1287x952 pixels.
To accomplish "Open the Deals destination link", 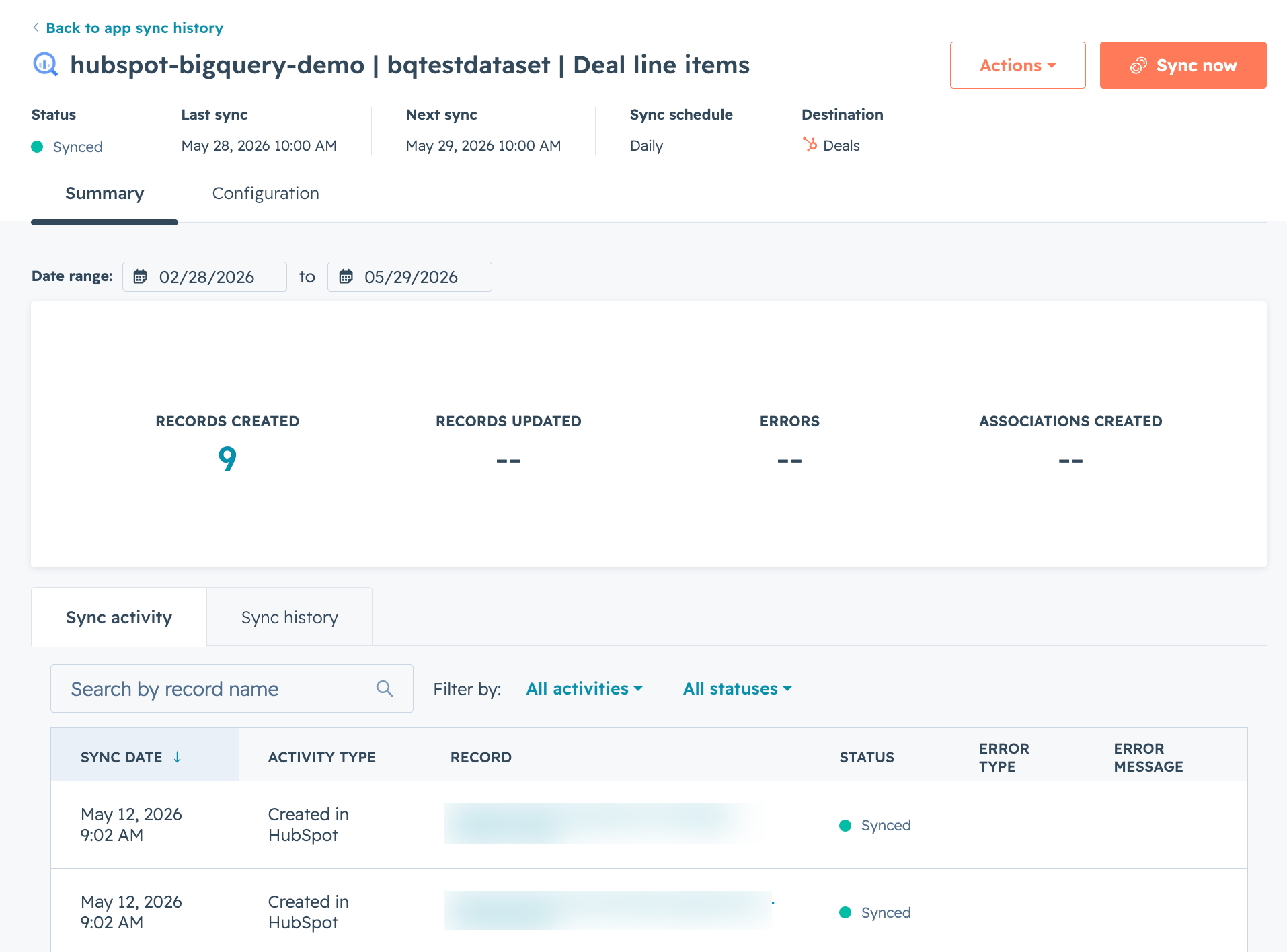I will [841, 145].
